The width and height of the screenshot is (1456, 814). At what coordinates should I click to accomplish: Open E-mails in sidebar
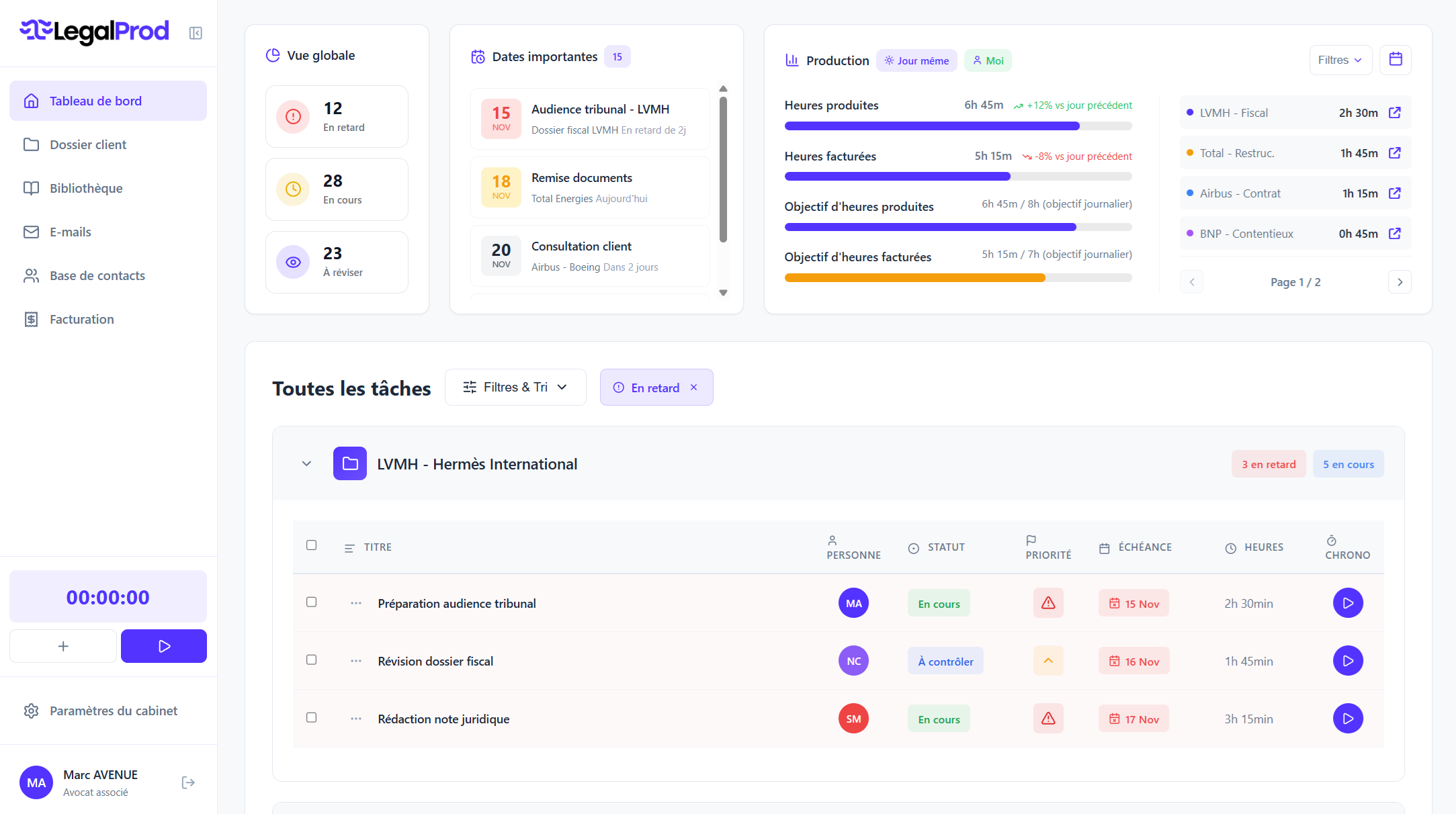108,232
